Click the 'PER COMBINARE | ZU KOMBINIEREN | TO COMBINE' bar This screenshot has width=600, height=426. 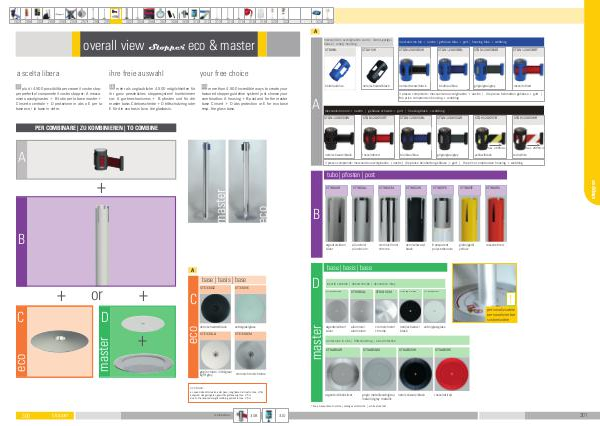[x=96, y=128]
